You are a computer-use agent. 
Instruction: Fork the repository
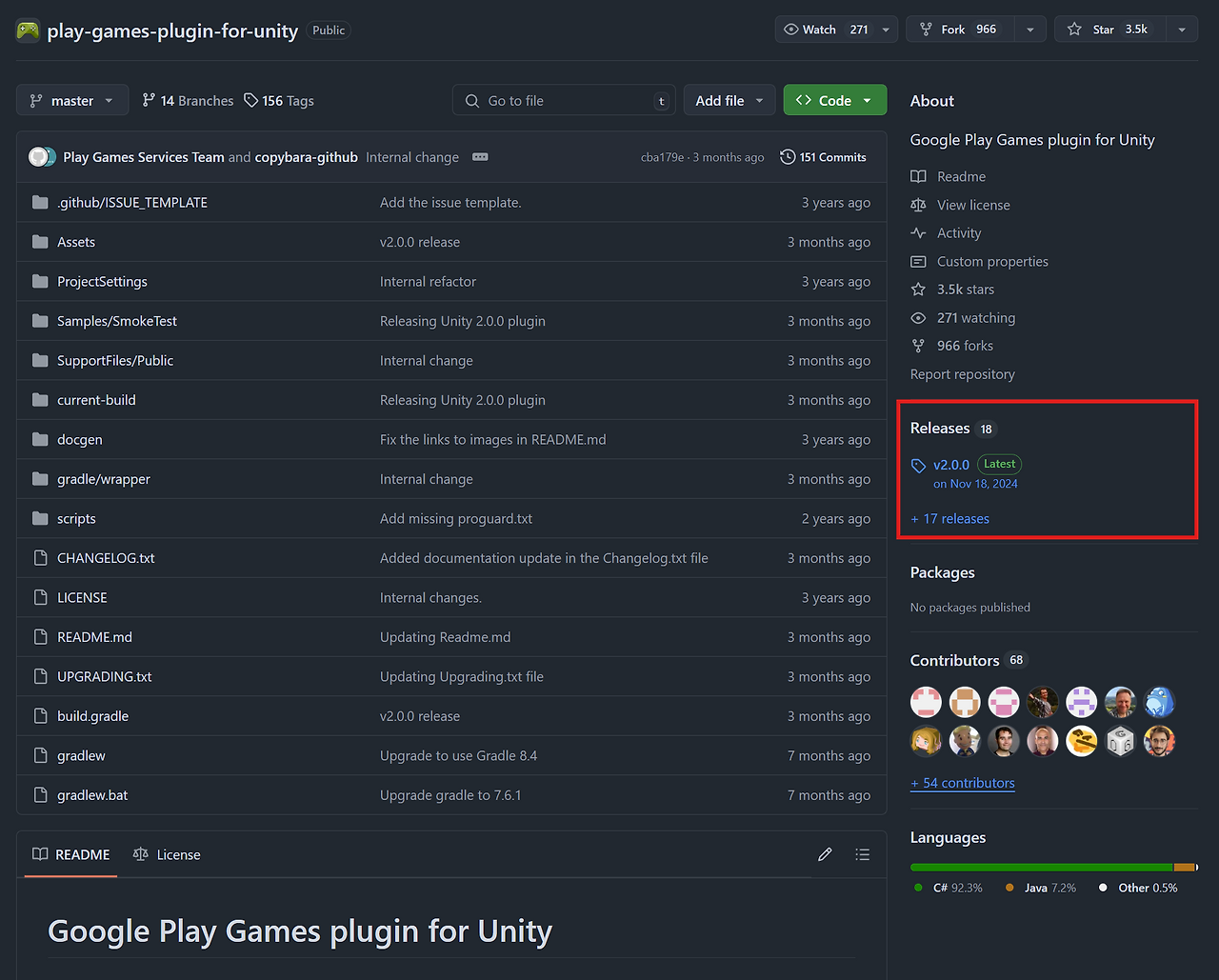[x=960, y=30]
